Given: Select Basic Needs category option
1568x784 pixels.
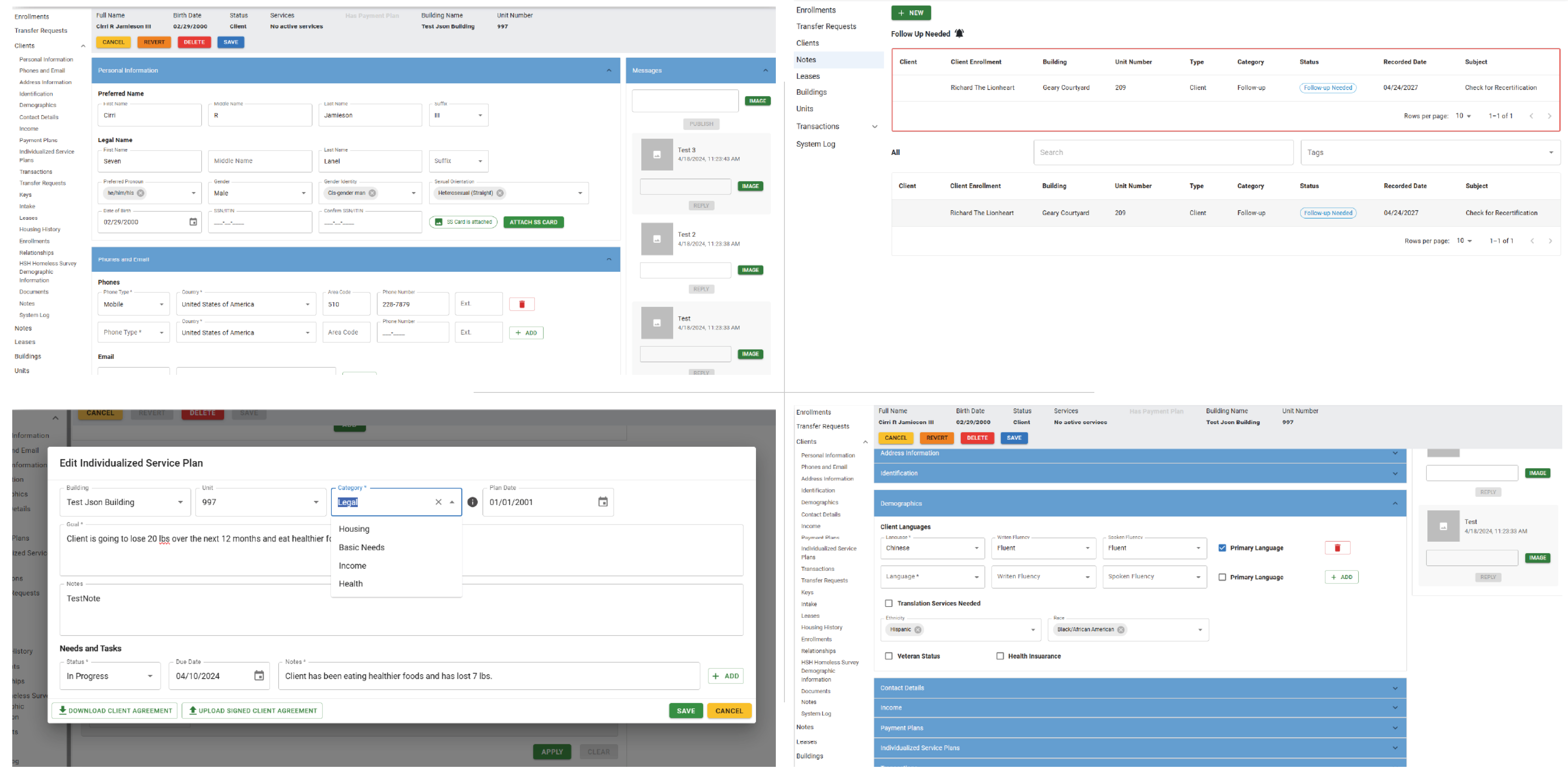Looking at the screenshot, I should point(396,547).
